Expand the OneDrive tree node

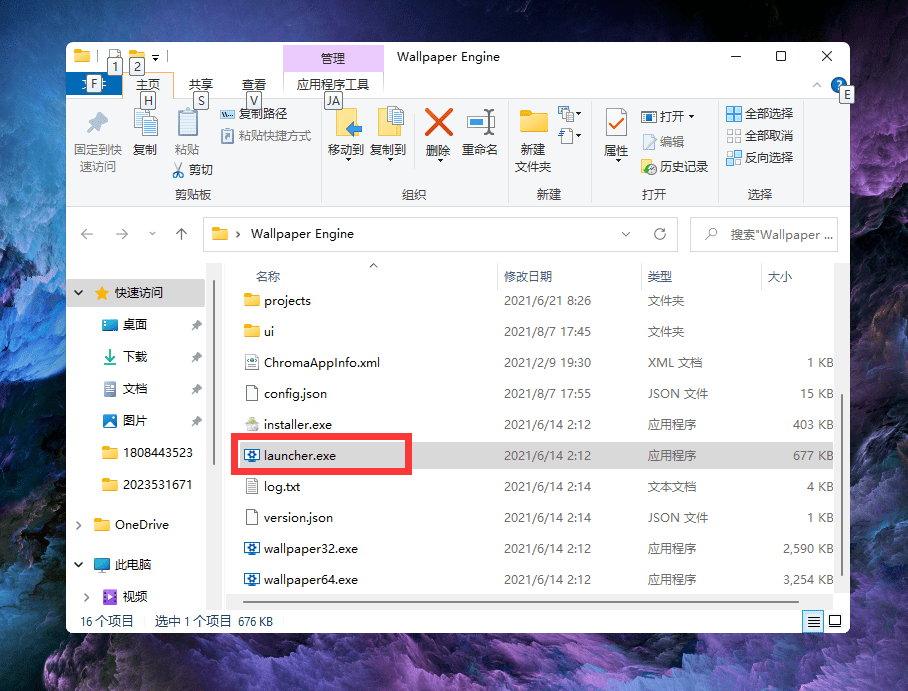coord(79,525)
